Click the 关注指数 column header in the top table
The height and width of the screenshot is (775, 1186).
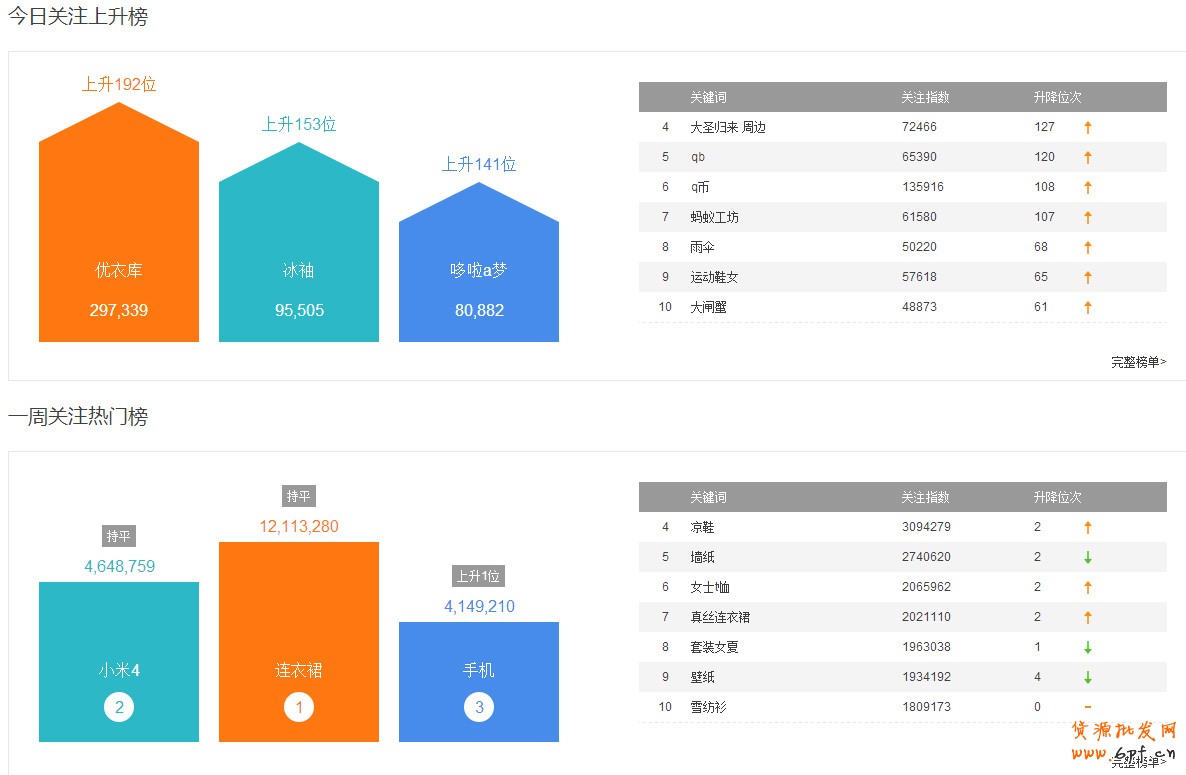925,97
